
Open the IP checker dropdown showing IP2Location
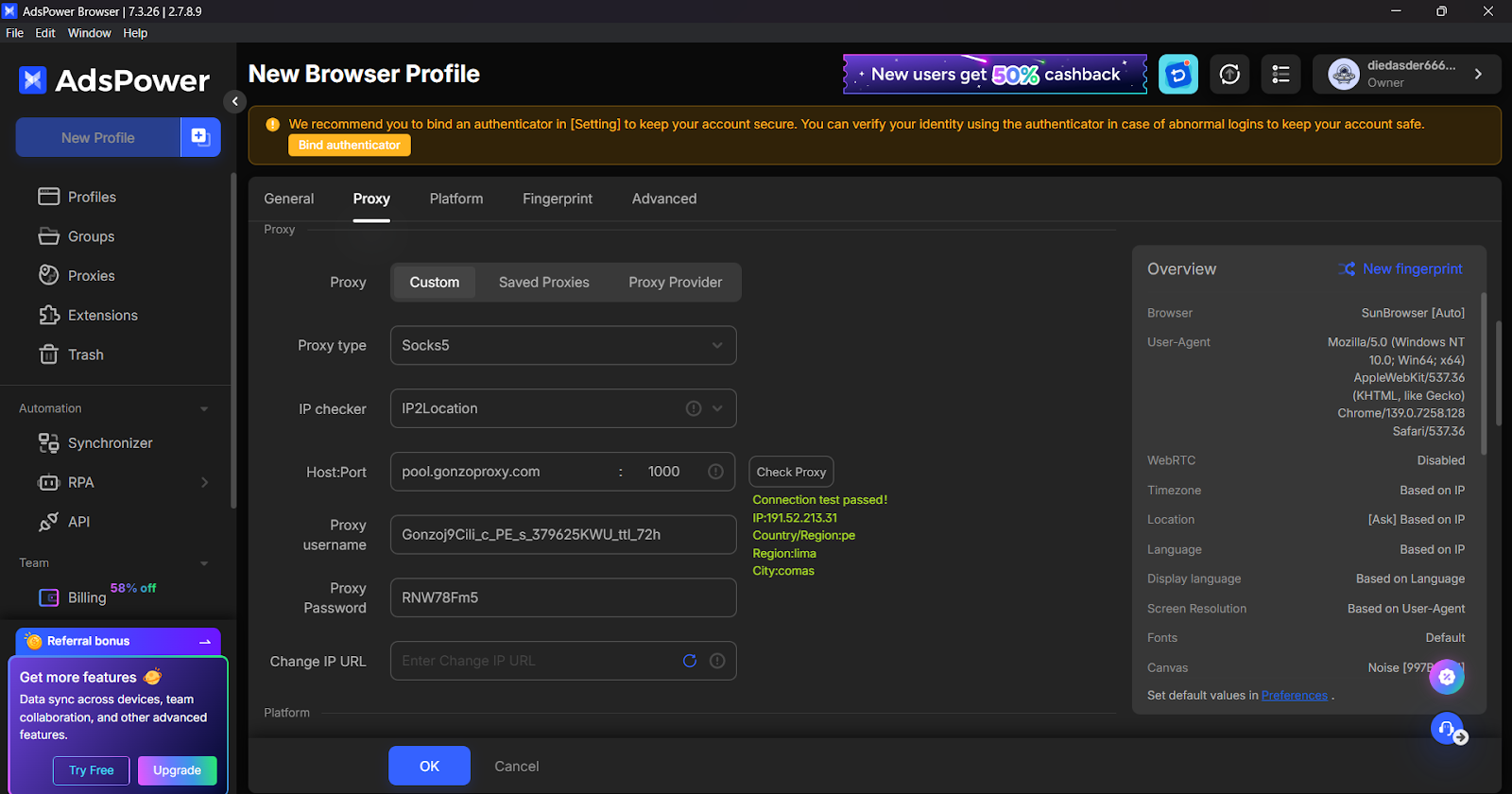[563, 408]
